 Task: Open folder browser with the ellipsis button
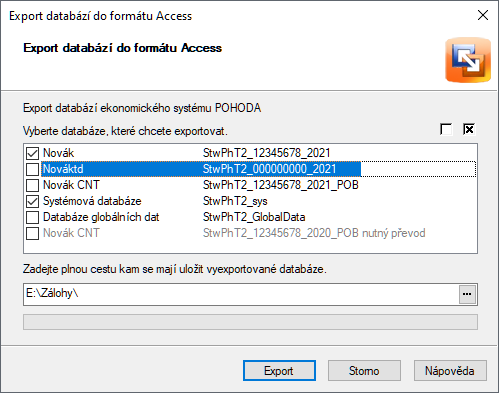(467, 294)
